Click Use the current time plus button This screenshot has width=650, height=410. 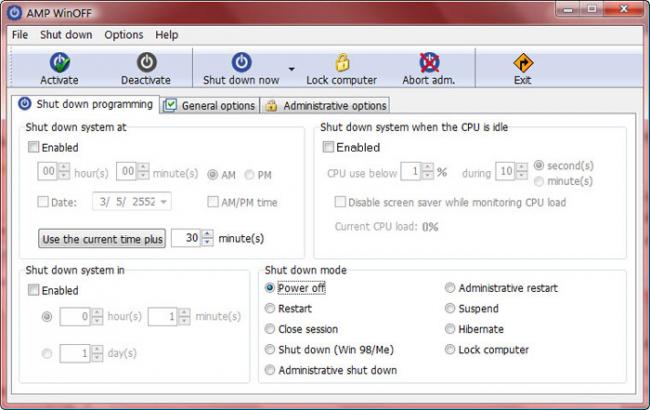point(102,239)
